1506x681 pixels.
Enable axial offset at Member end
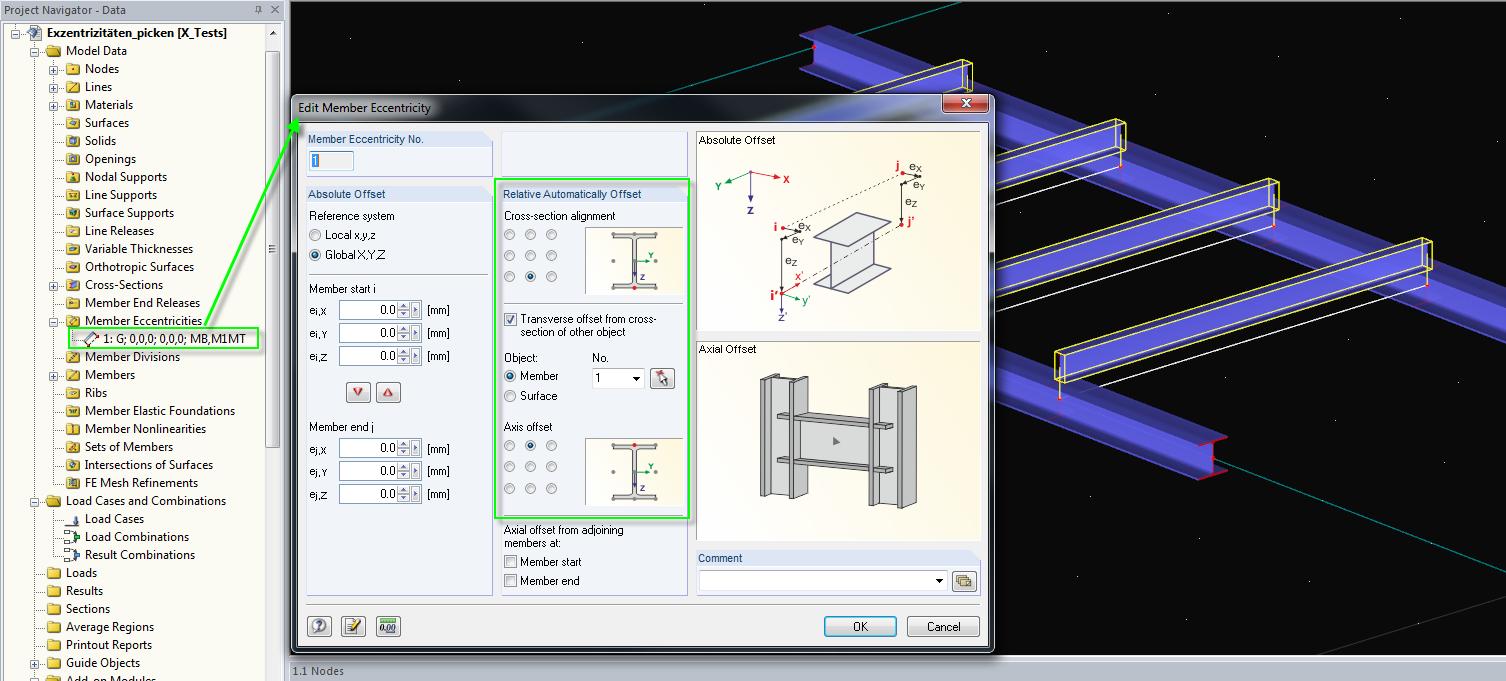511,581
